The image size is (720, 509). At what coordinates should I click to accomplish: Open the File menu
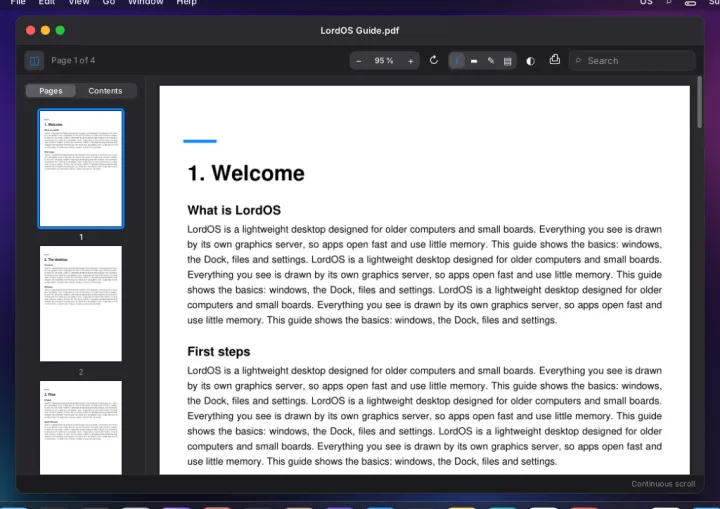[18, 2]
